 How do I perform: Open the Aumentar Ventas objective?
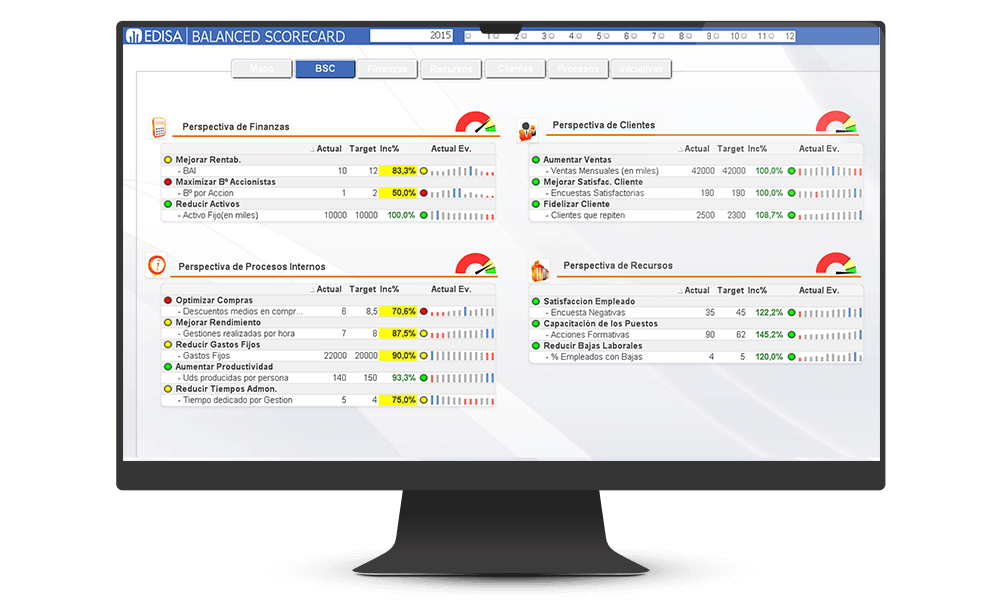577,160
